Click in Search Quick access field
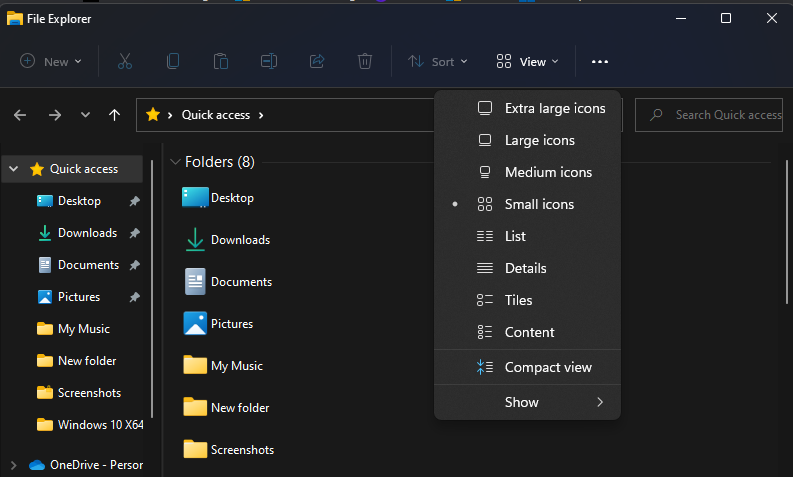This screenshot has height=477, width=793. pyautogui.click(x=709, y=115)
